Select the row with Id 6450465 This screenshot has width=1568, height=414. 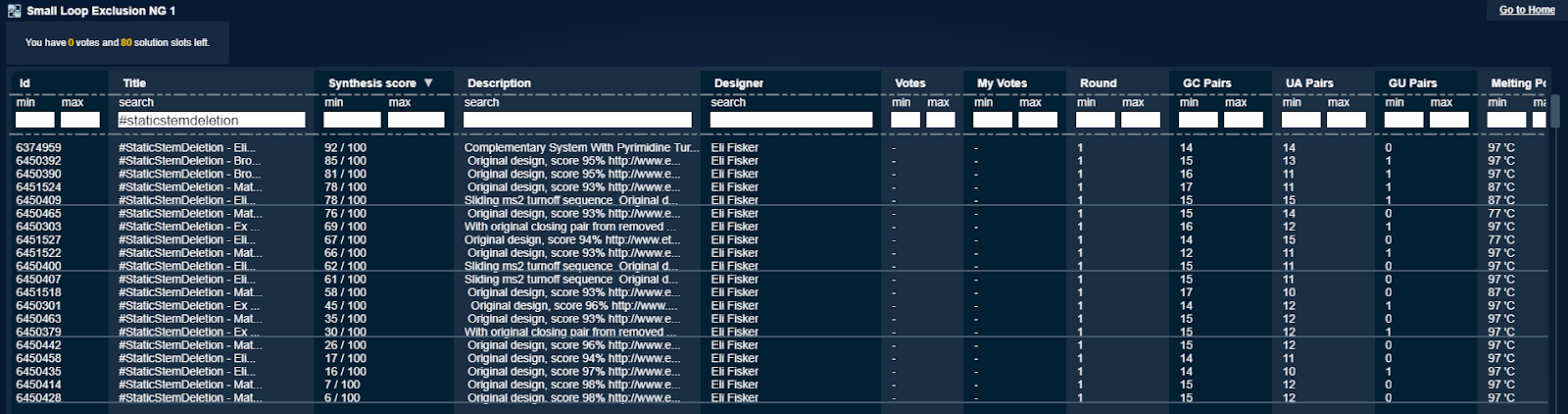coord(38,214)
